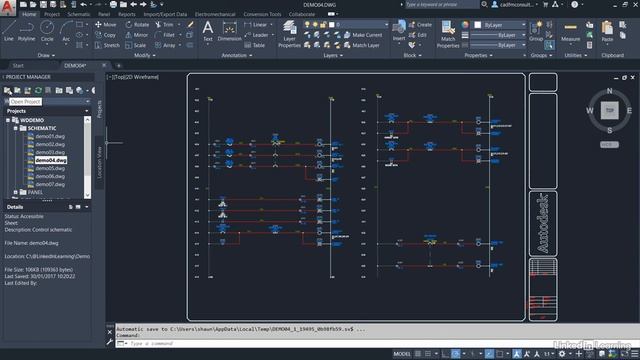Image resolution: width=640 pixels, height=360 pixels.
Task: Click the Plot/print icon in quick access toolbar
Action: [113, 4]
